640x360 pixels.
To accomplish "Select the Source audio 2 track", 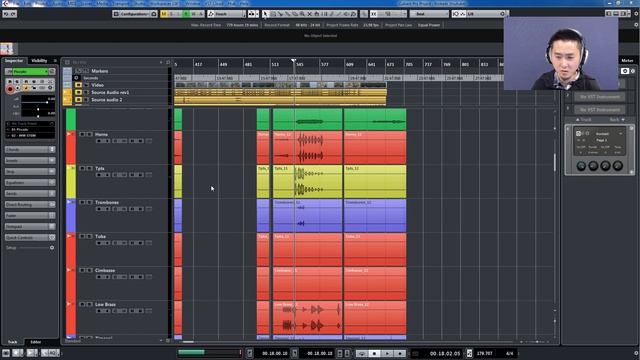I will pyautogui.click(x=107, y=100).
